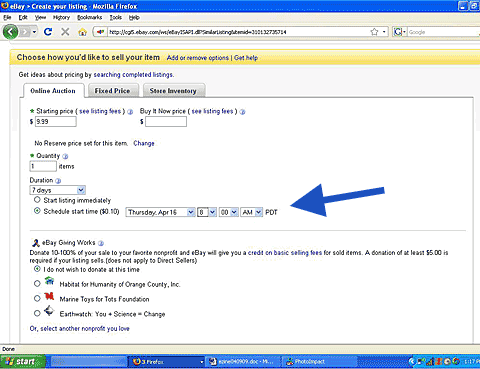Click the Windows Start button

[x=23, y=362]
